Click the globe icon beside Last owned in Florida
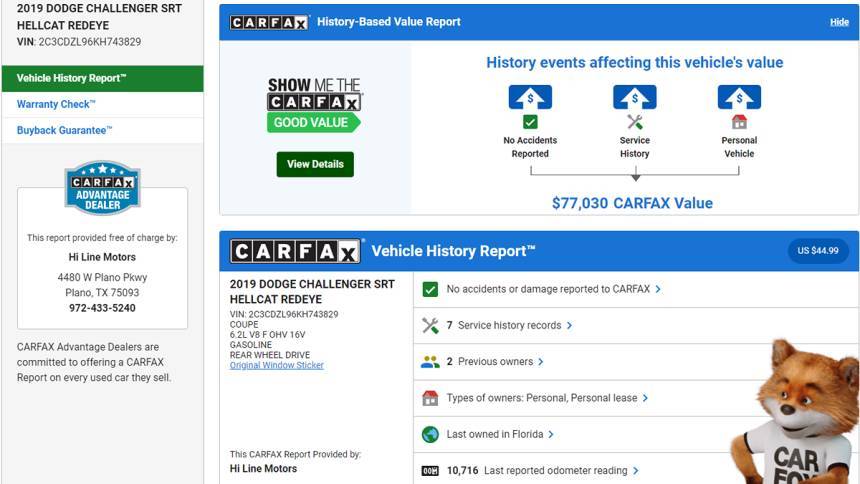The image size is (860, 484). (431, 434)
